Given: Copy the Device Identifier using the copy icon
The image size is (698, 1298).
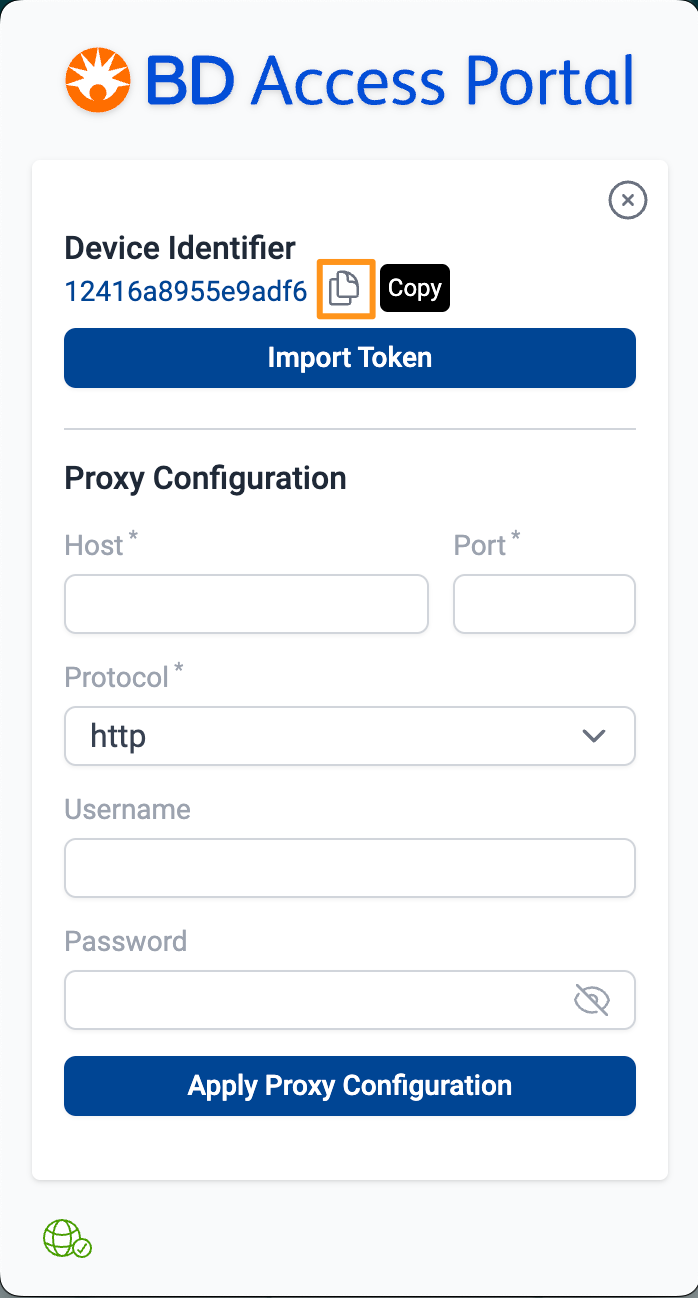Looking at the screenshot, I should [x=345, y=289].
